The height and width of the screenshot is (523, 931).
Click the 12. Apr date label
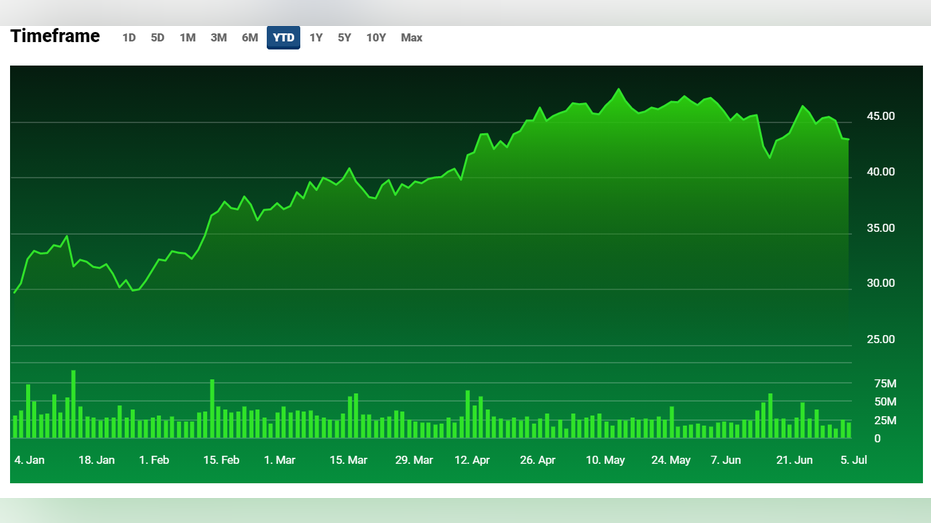[472, 460]
